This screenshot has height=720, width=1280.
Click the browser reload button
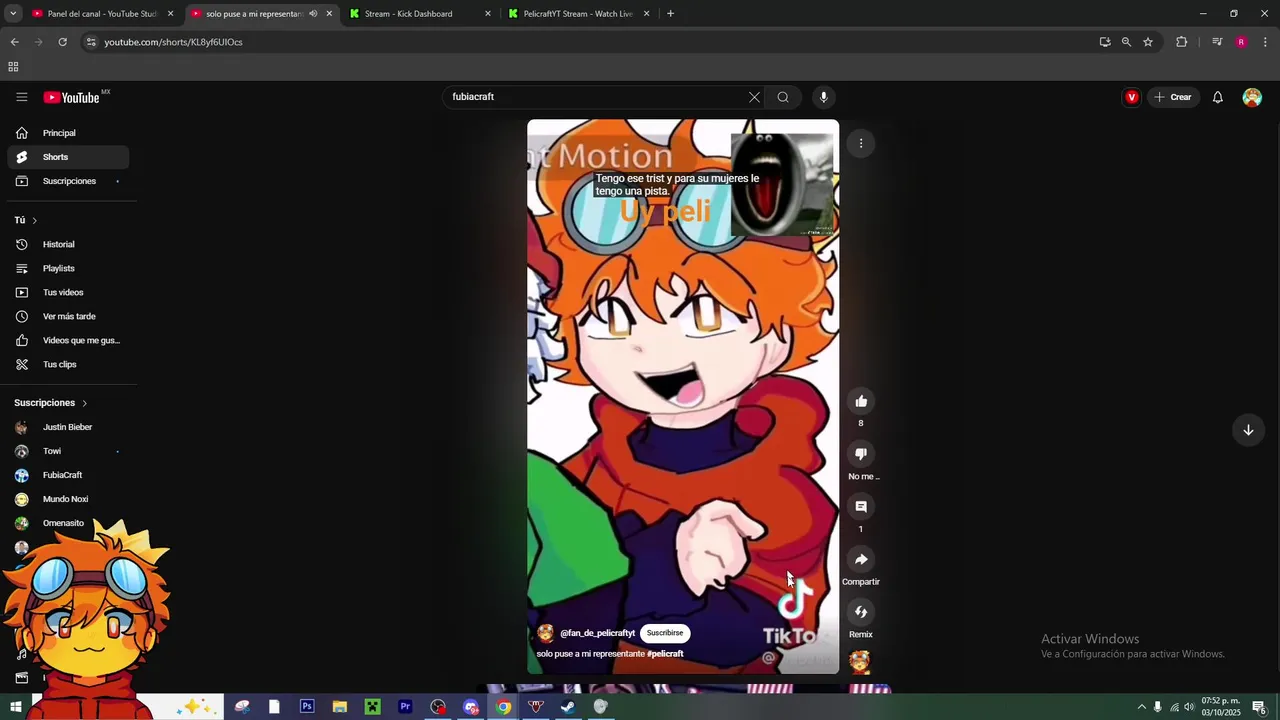point(62,42)
